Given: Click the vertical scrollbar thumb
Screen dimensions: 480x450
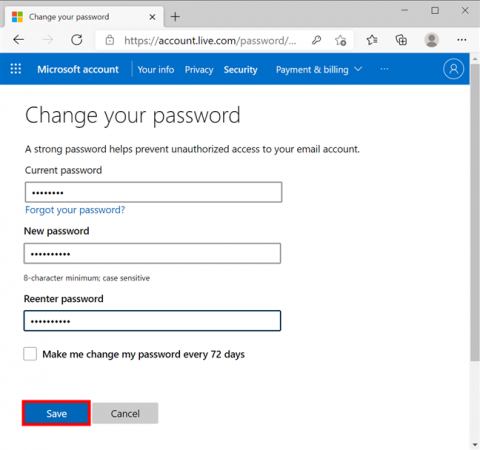Looking at the screenshot, I should pyautogui.click(x=475, y=213).
